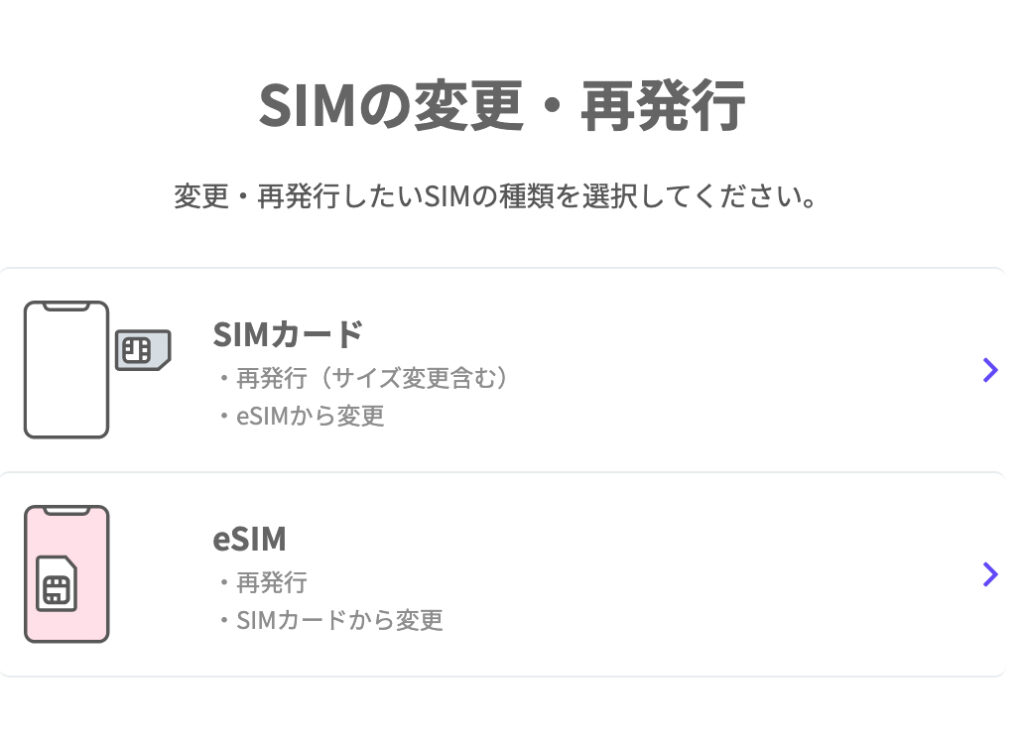The height and width of the screenshot is (742, 1024).
Task: Click the embedded chip icon inside pink phone
Action: (x=57, y=590)
